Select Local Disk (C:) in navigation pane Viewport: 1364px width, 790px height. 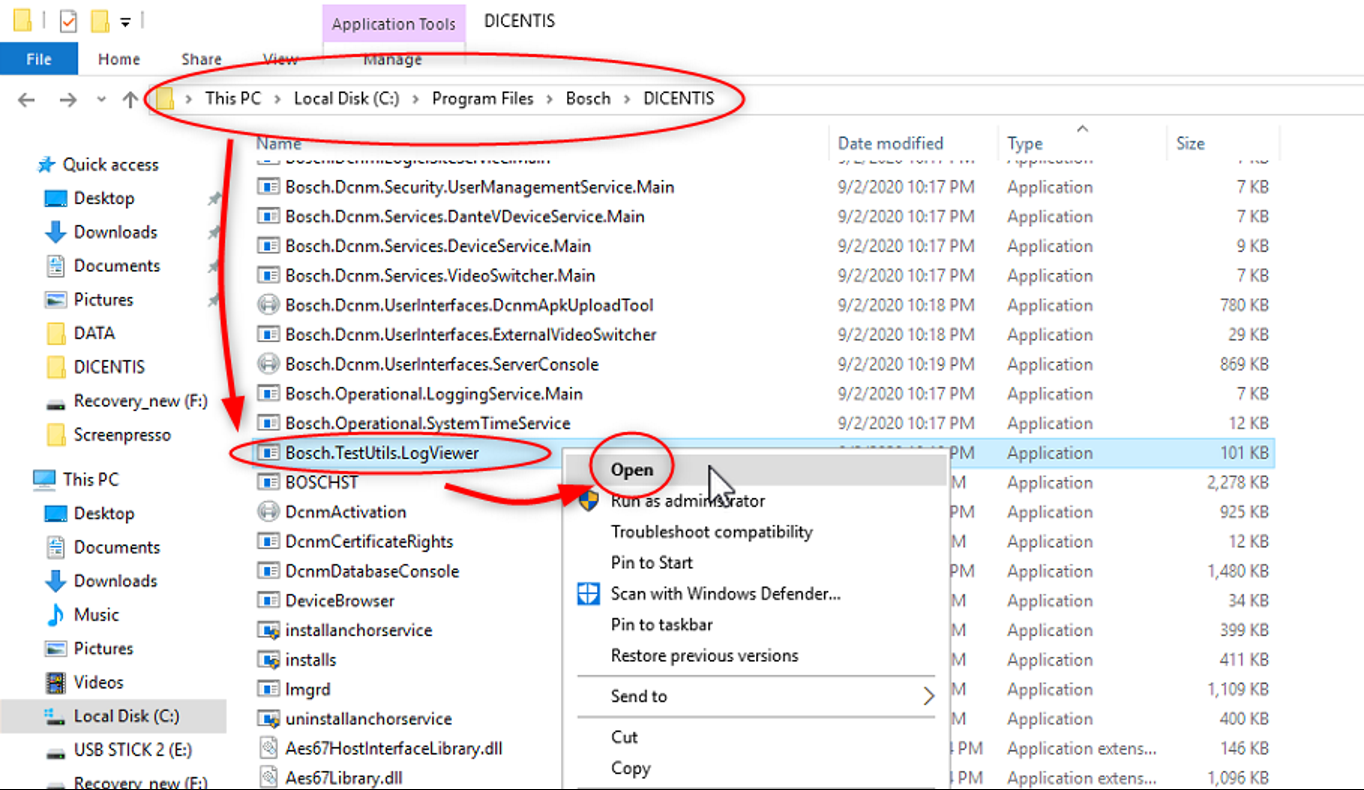click(126, 716)
